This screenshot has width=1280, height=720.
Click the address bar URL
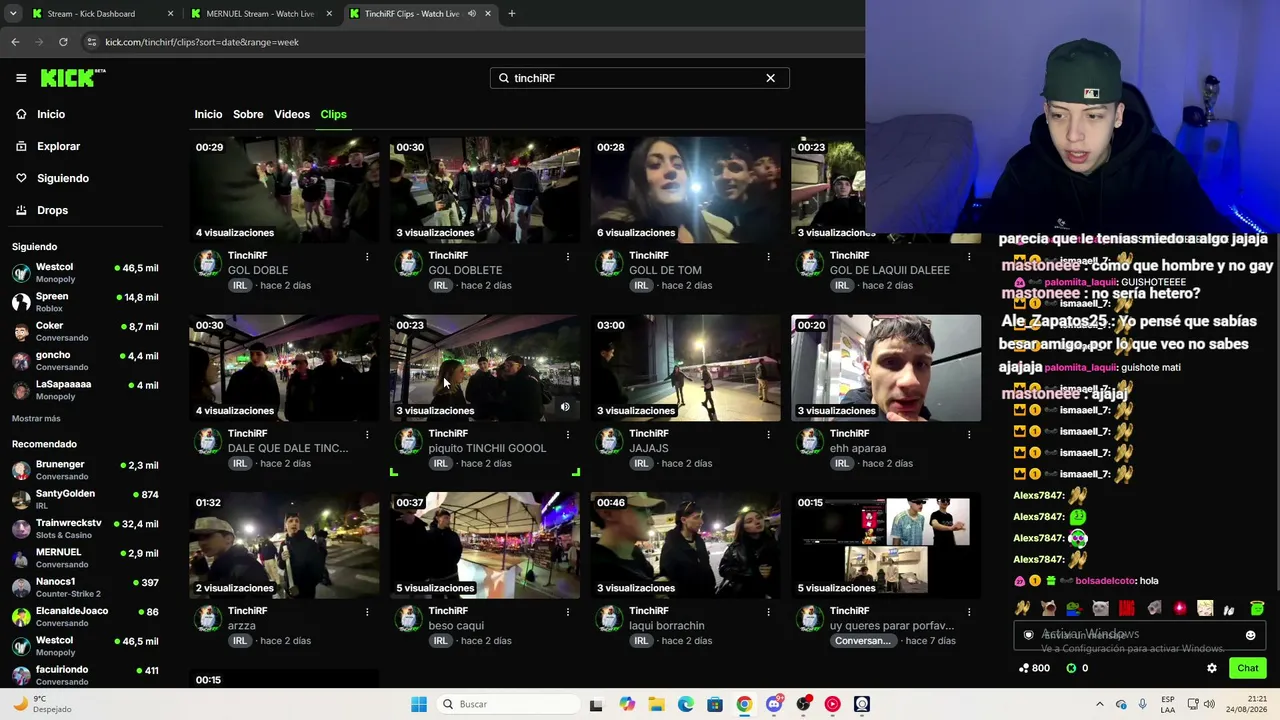pyautogui.click(x=202, y=42)
